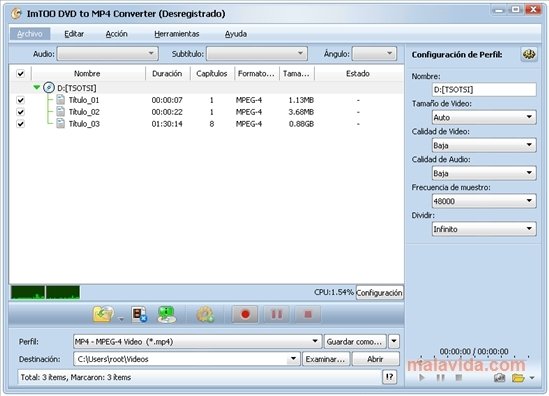Open the Calidad de Audio dropdown

tap(484, 173)
